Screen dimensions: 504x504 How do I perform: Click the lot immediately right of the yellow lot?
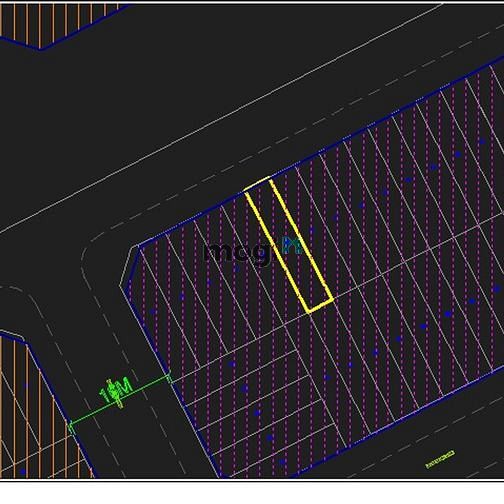tap(313, 232)
